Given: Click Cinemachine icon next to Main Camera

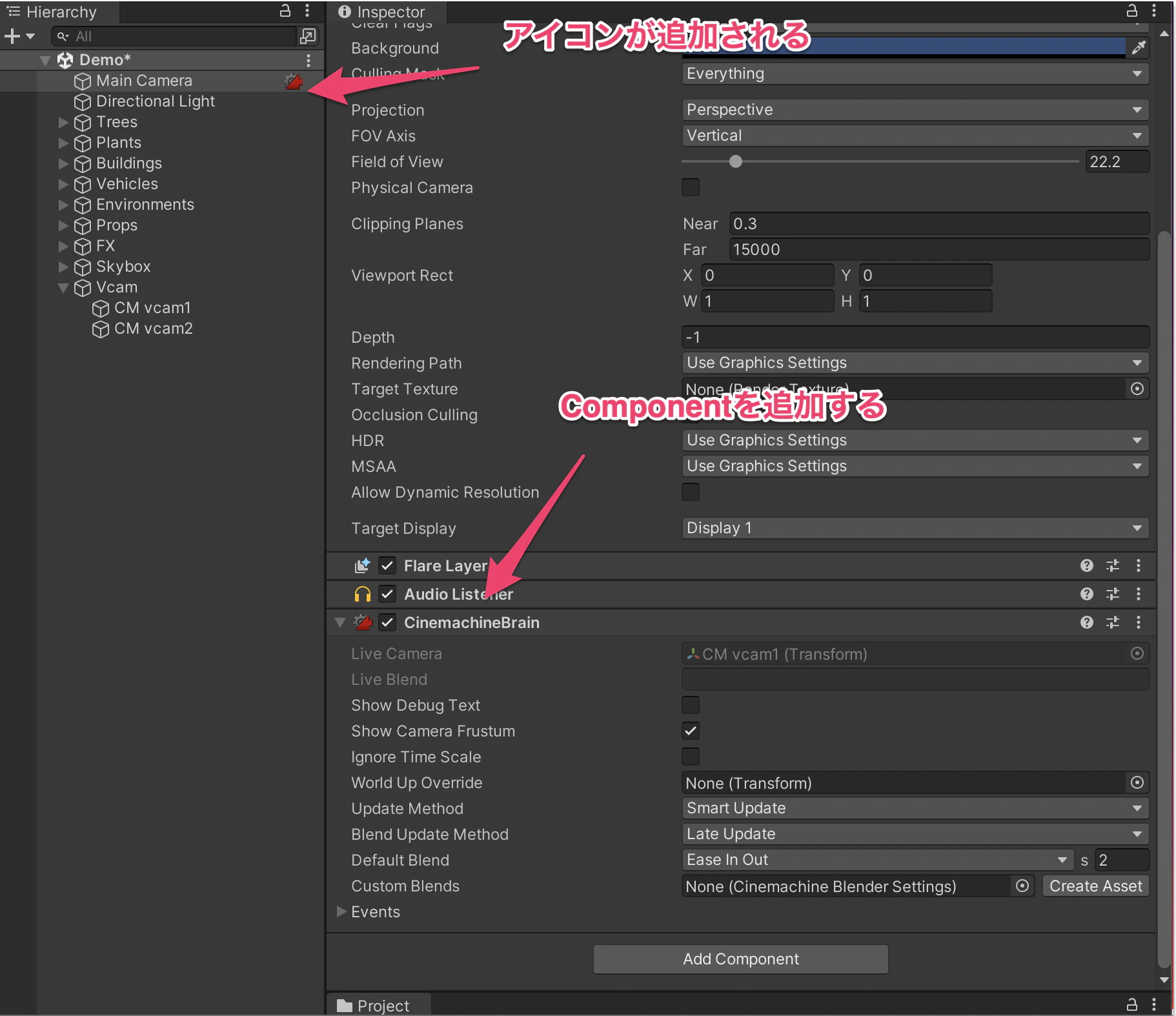Looking at the screenshot, I should click(293, 81).
